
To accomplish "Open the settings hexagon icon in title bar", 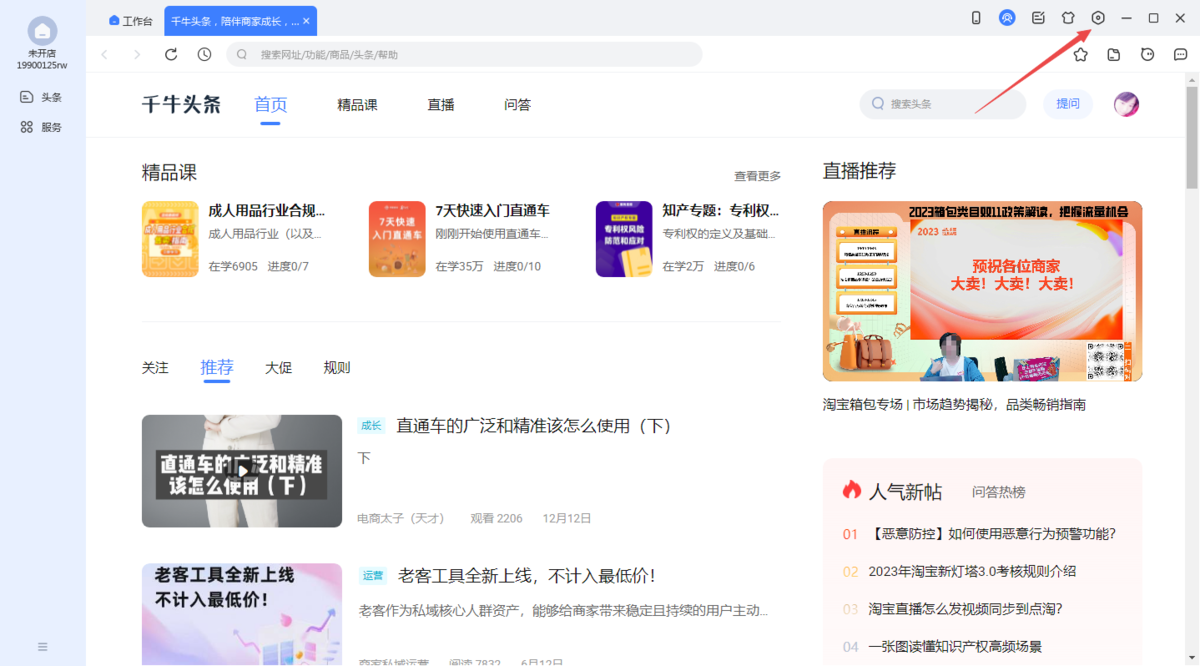I will coord(1097,18).
